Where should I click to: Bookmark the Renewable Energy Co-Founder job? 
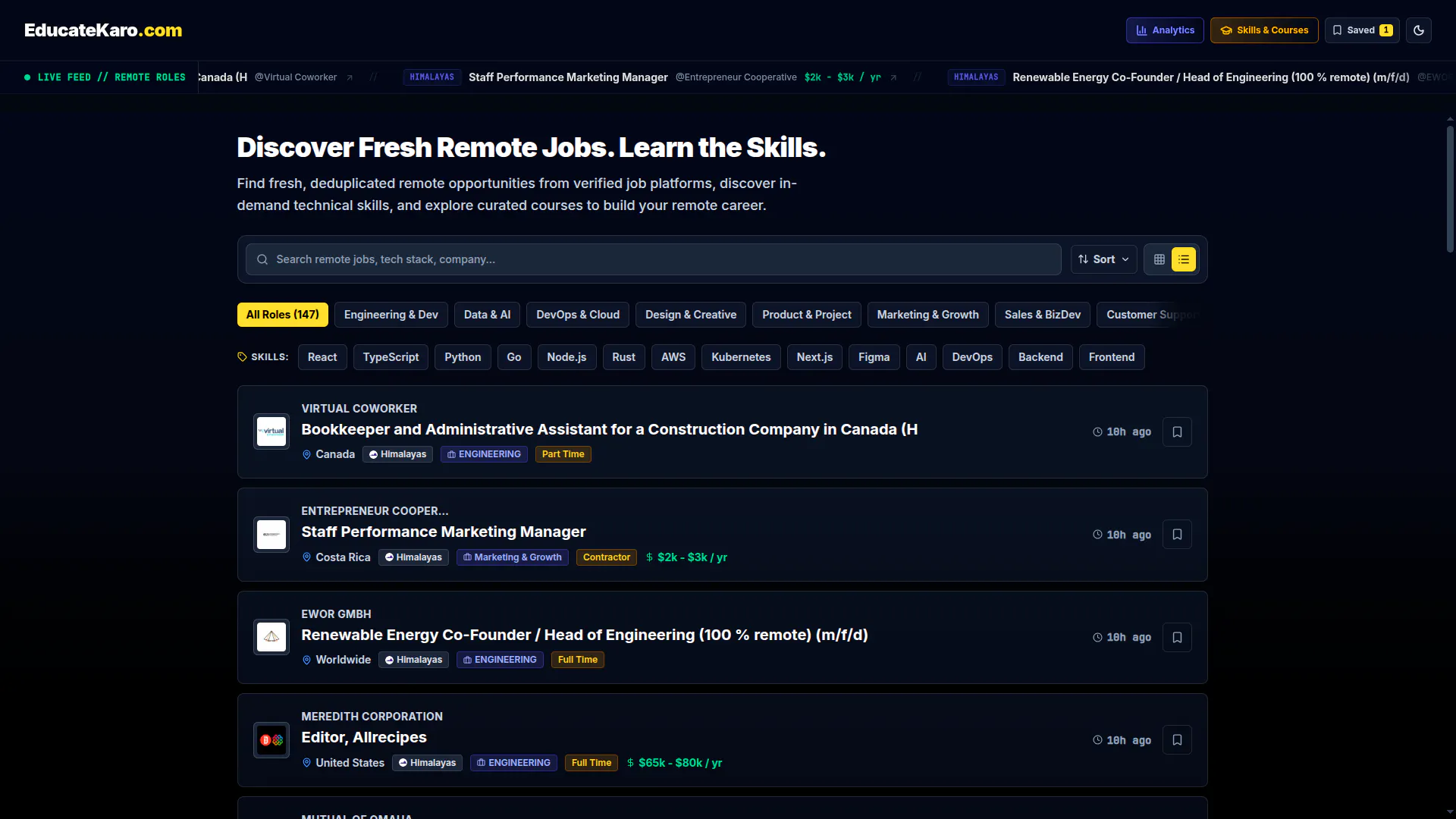pos(1177,638)
